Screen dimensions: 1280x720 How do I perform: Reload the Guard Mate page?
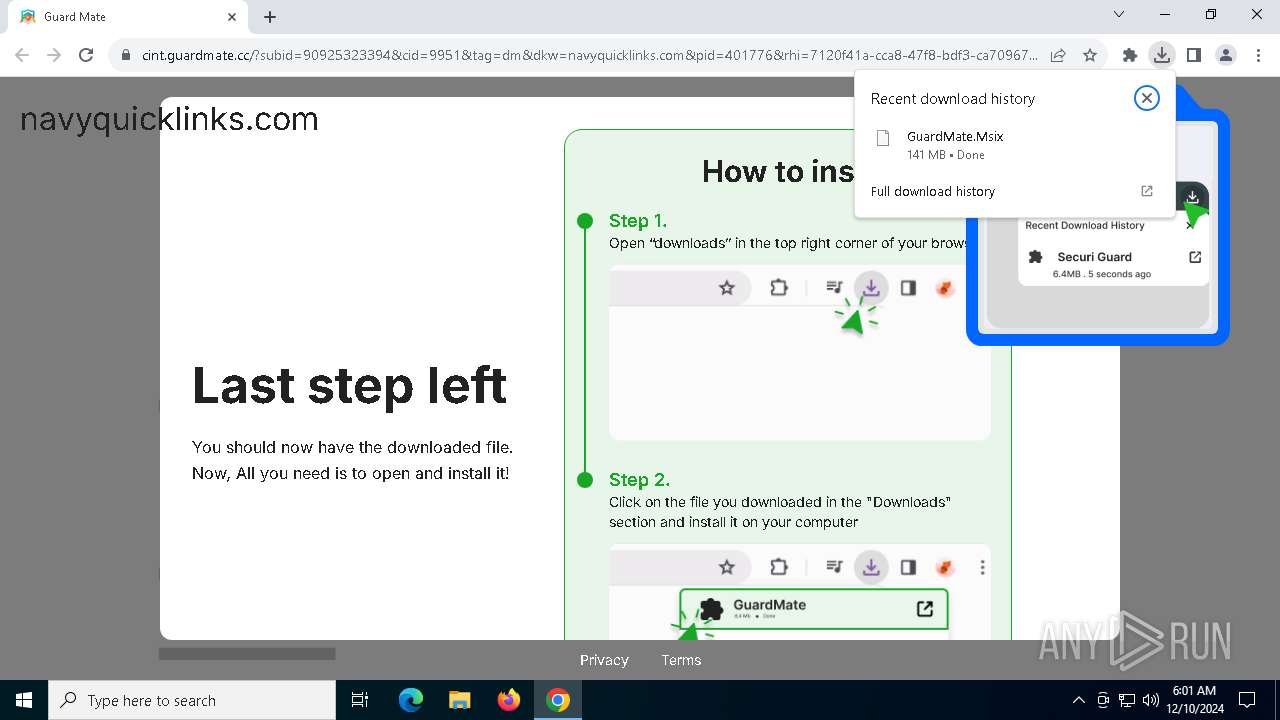pyautogui.click(x=86, y=55)
